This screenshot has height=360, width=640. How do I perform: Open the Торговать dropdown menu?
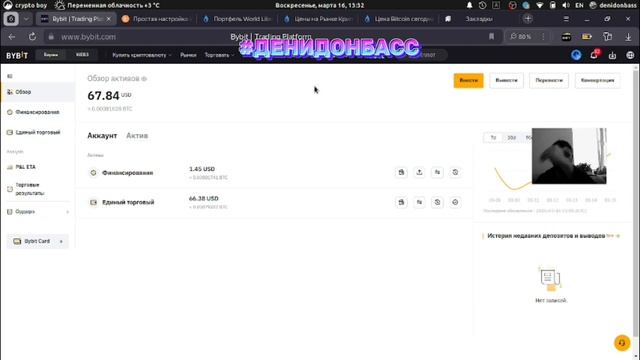(x=219, y=55)
